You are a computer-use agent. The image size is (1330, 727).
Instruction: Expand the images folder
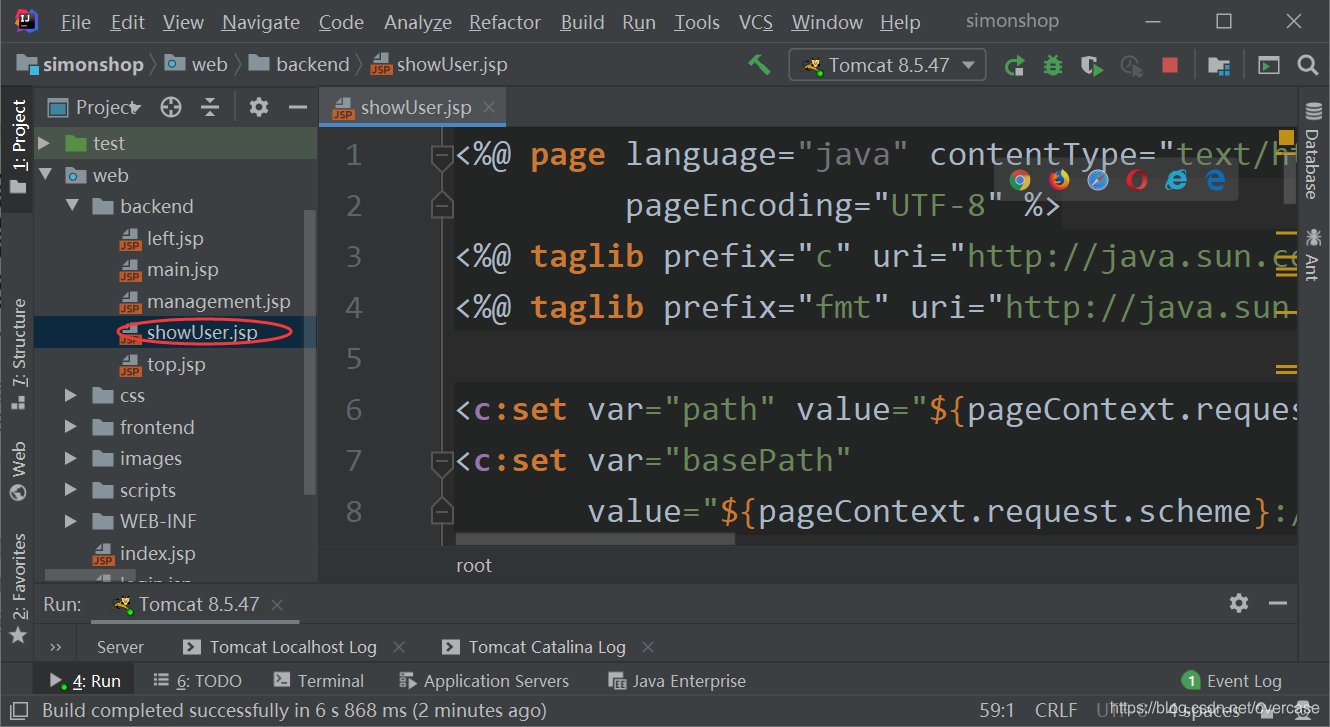[x=71, y=459]
